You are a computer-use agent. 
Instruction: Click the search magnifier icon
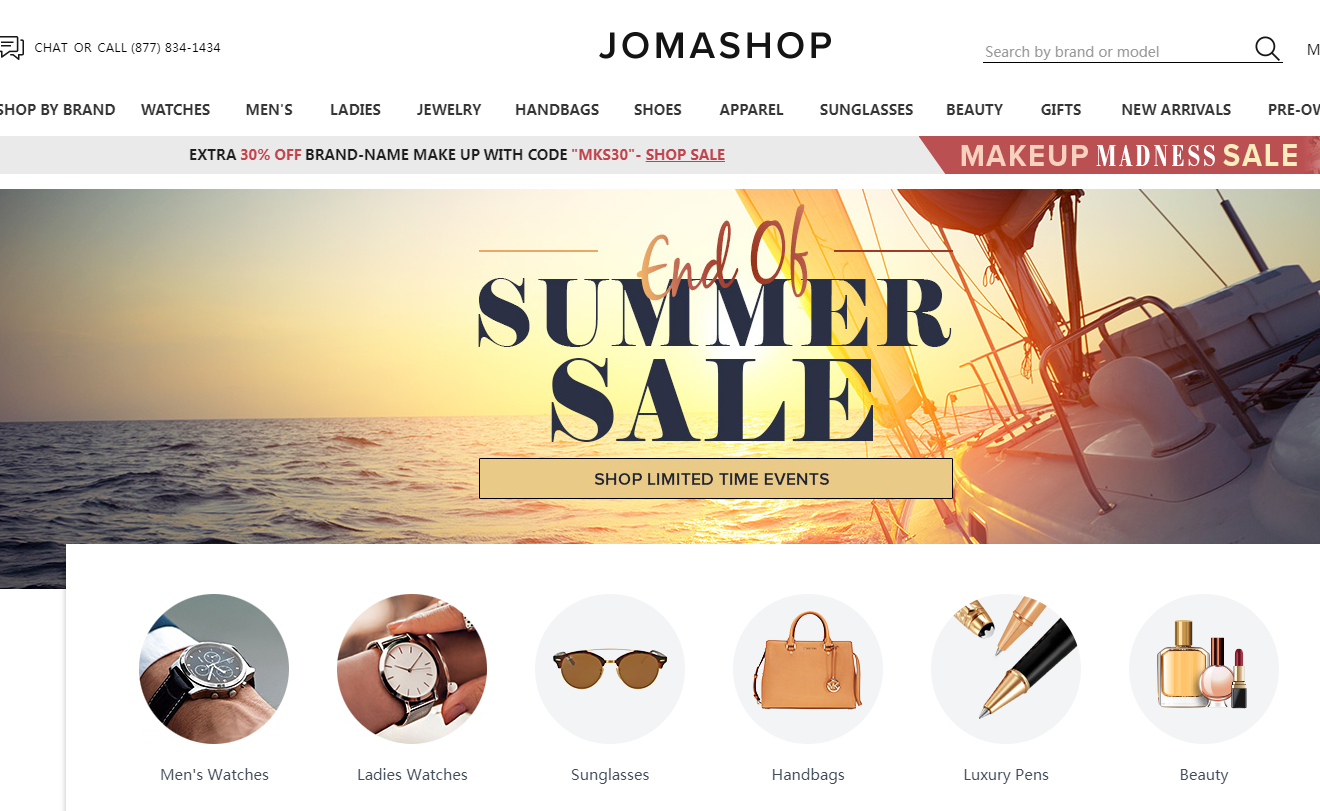click(x=1267, y=49)
